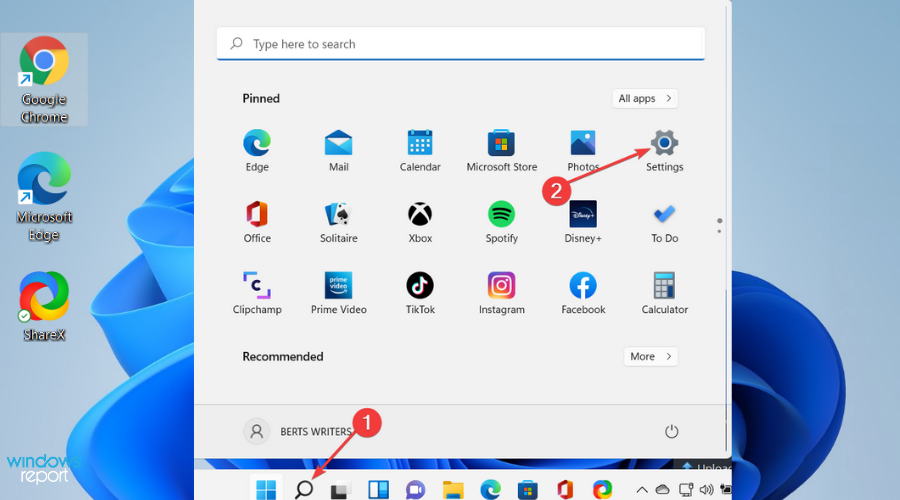Open the power options button
900x500 pixels.
[x=671, y=431]
